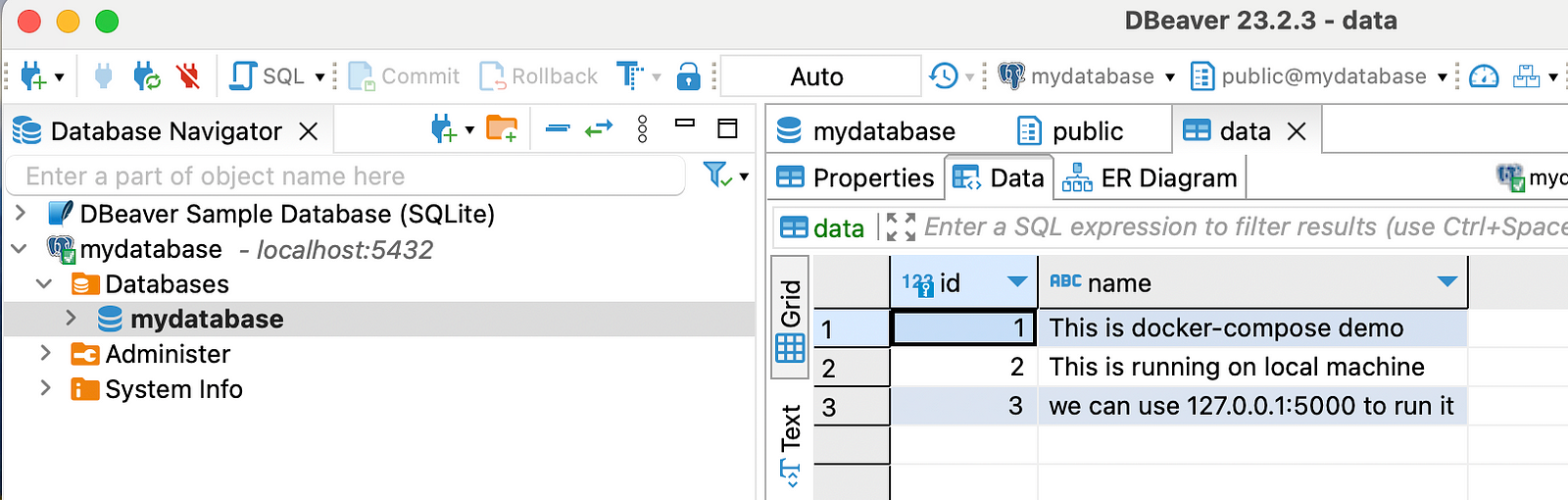Click the SQL filter expression field

pyautogui.click(x=1245, y=226)
